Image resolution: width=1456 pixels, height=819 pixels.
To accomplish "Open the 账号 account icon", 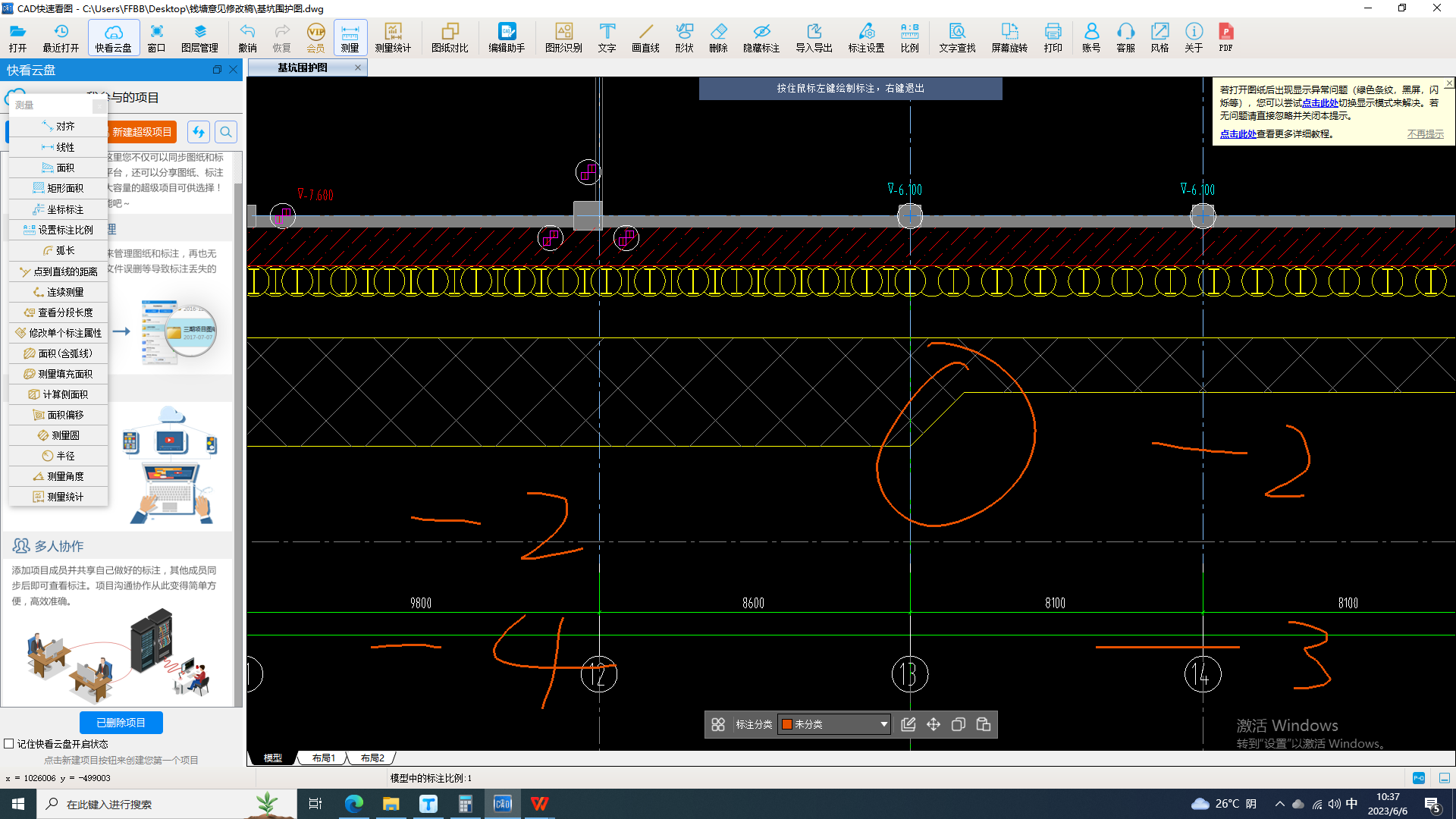I will click(1091, 37).
